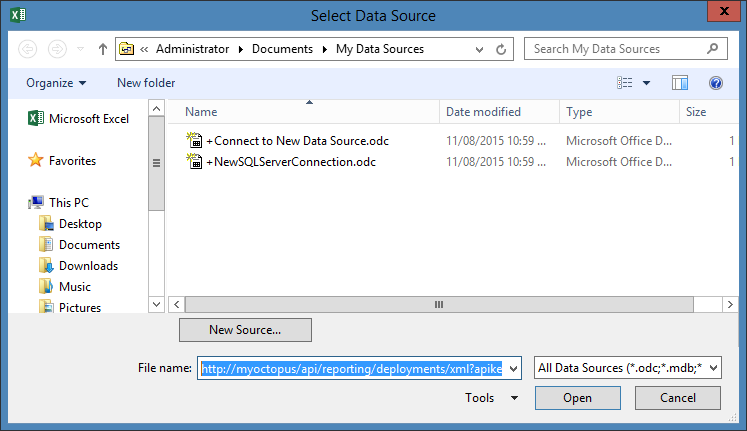
Task: Select +Connect to New Data Source.odc file
Action: [x=297, y=140]
